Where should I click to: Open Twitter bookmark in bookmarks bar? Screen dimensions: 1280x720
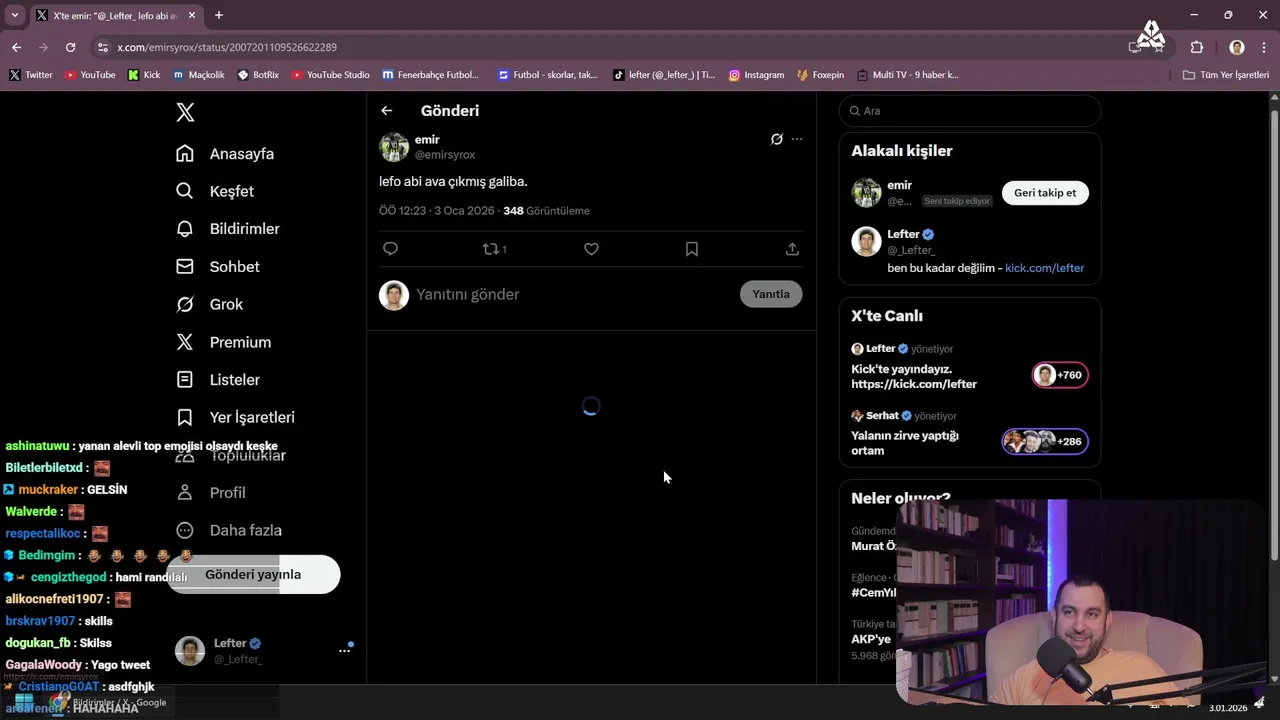31,75
